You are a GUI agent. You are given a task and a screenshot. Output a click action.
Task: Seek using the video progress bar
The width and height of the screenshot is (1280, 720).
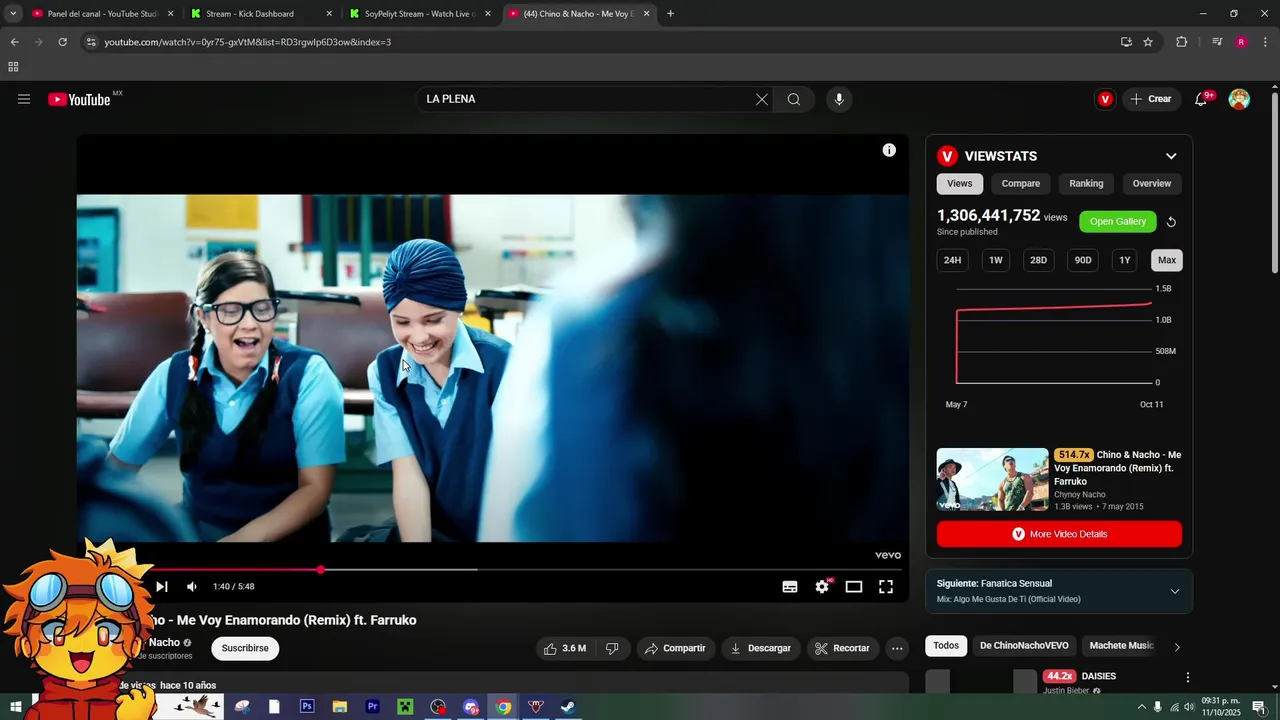(493, 569)
